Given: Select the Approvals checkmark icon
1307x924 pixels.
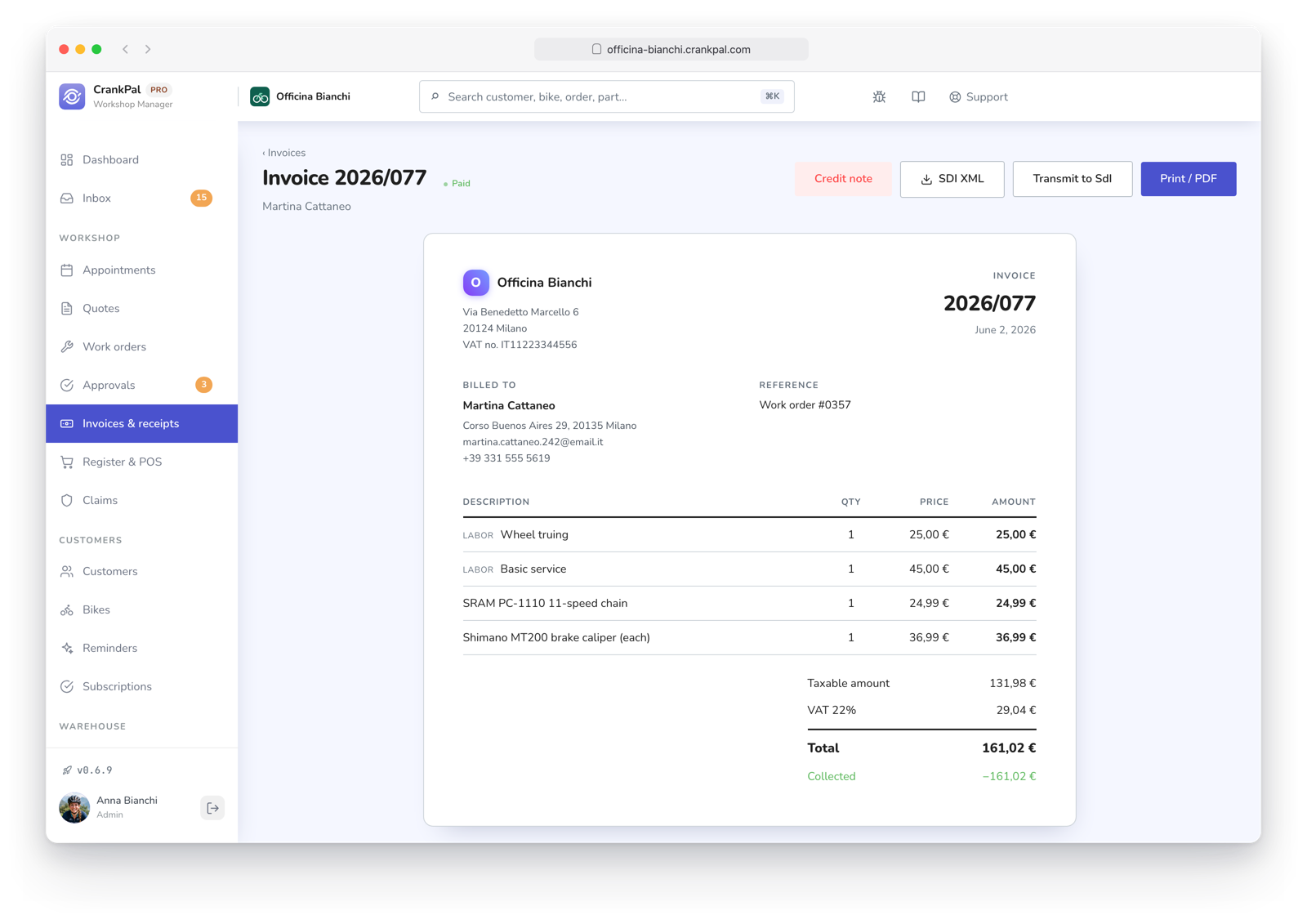Looking at the screenshot, I should [67, 386].
